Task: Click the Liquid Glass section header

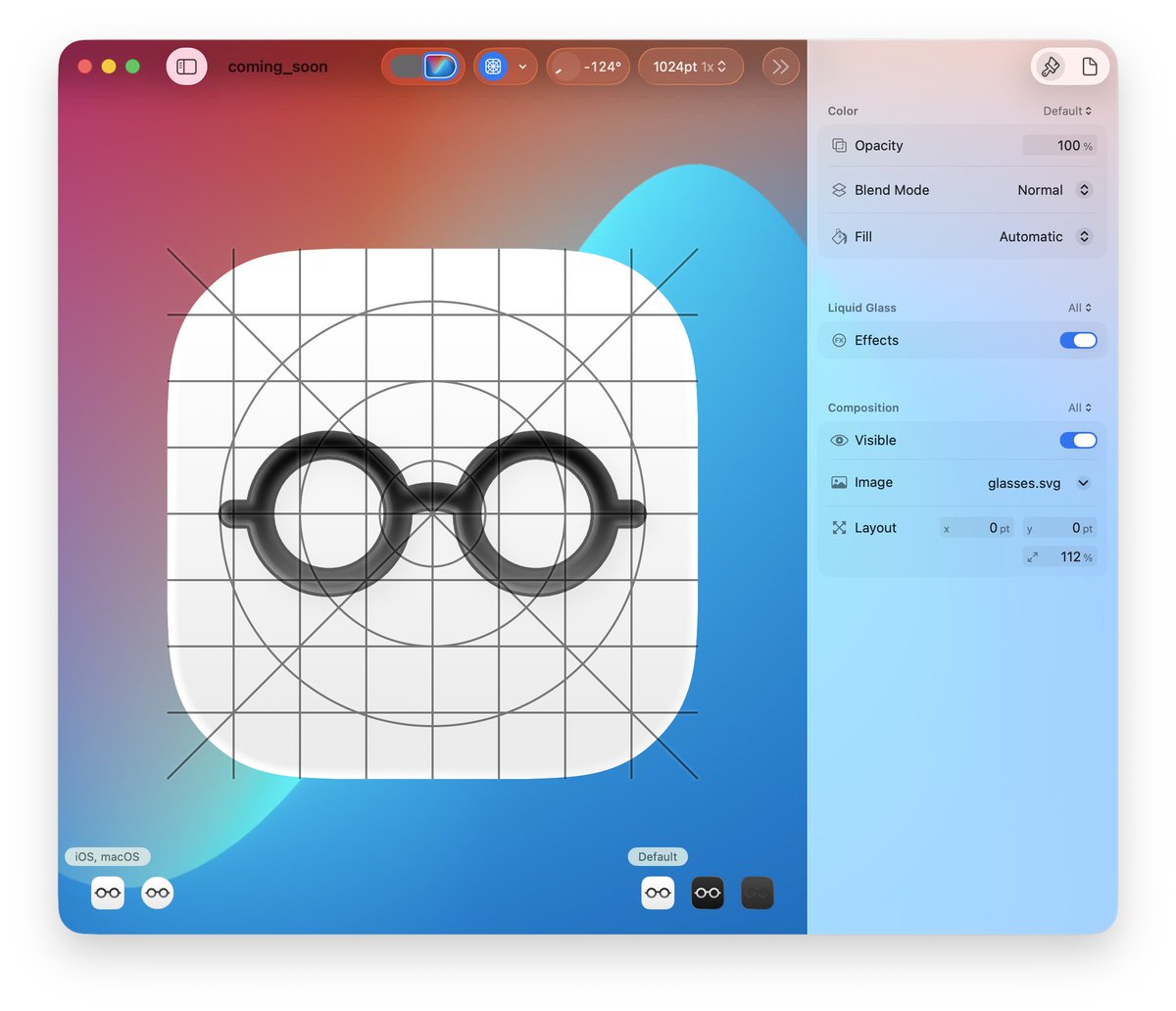Action: tap(861, 308)
